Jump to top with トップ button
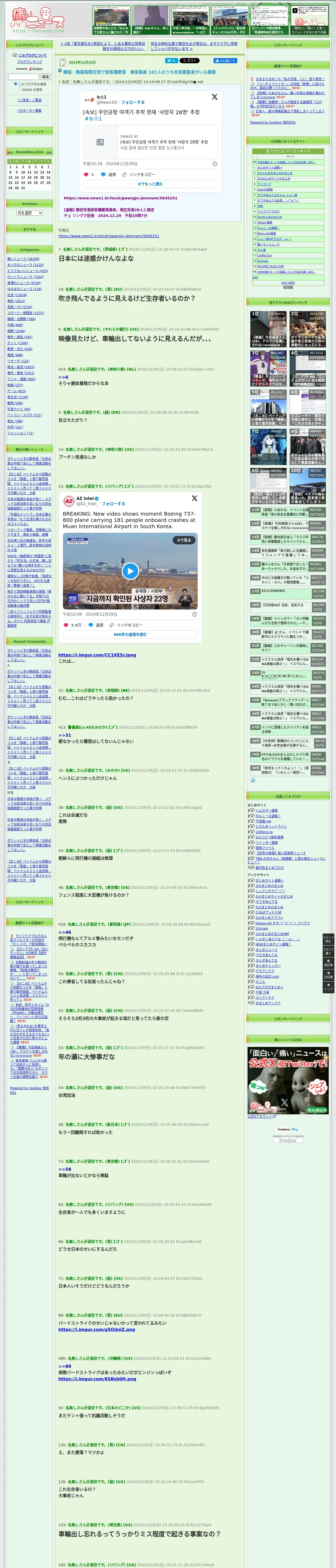 point(328,987)
